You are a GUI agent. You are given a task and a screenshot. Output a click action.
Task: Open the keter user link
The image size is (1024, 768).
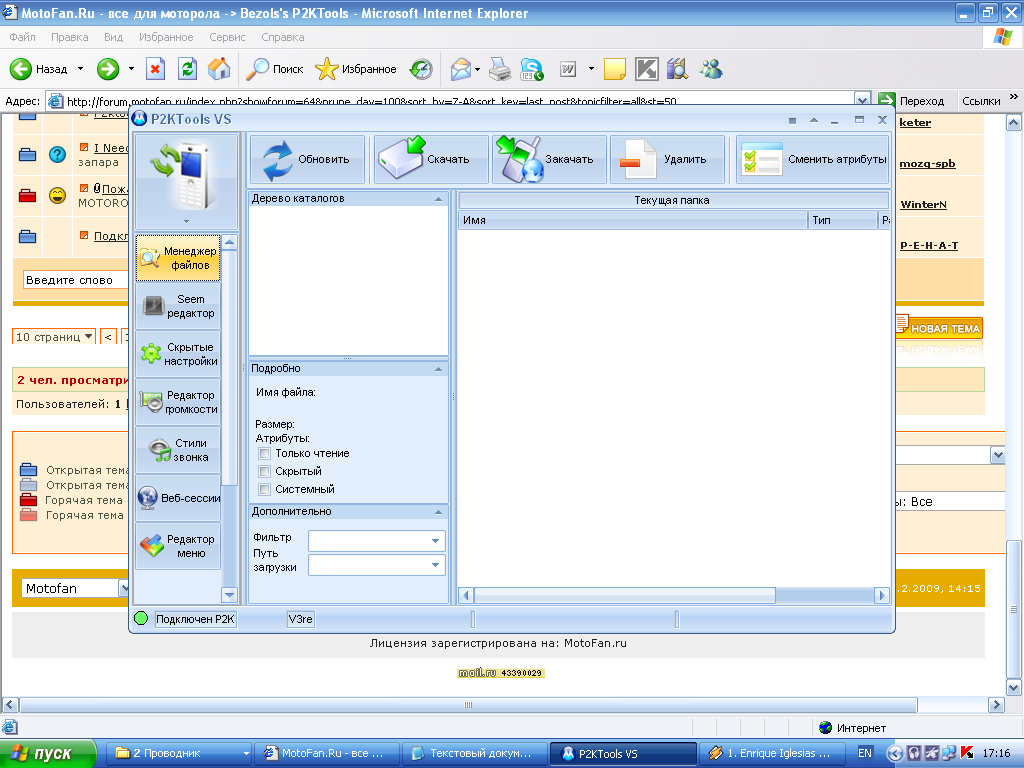[x=915, y=123]
